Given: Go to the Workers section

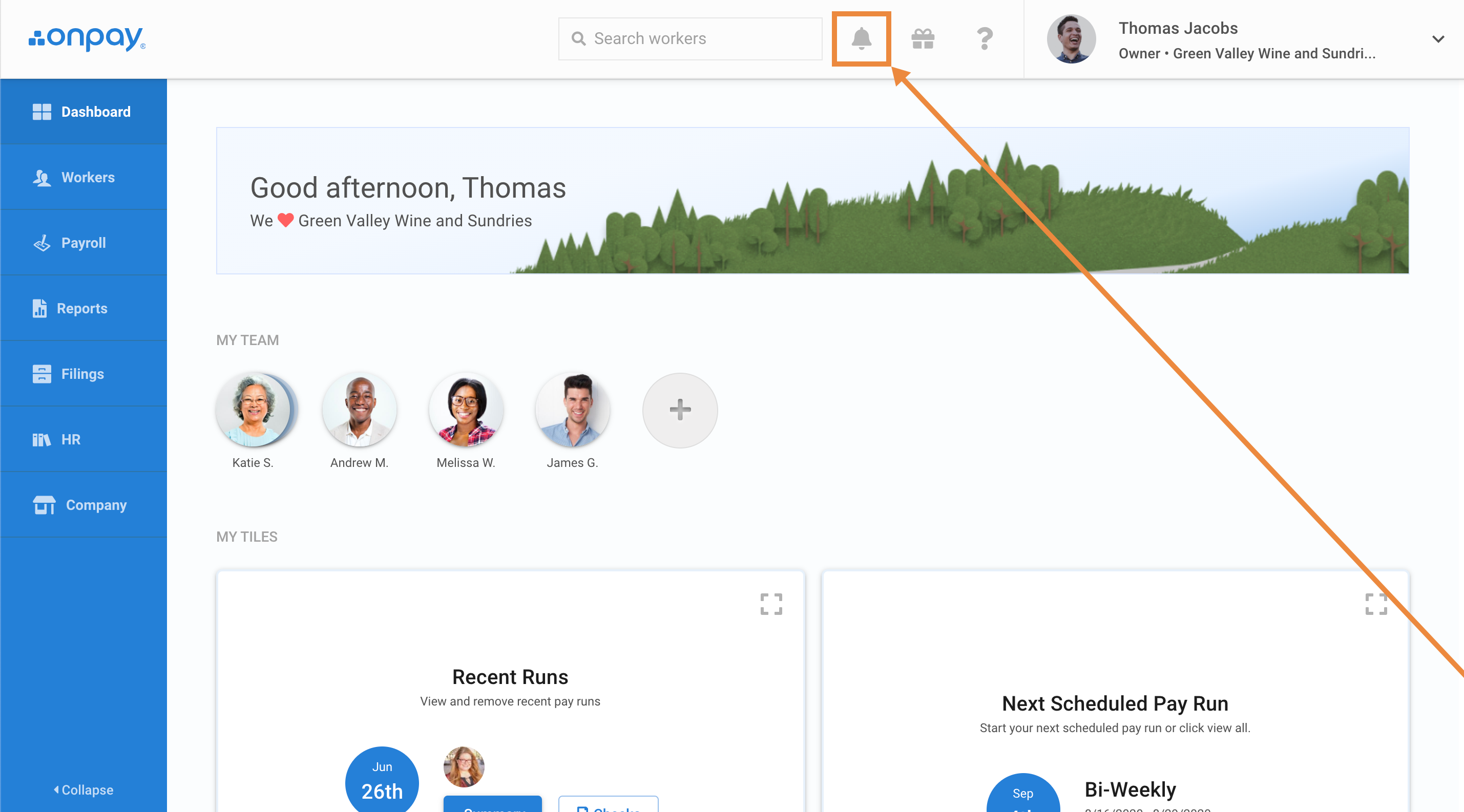Looking at the screenshot, I should 83,177.
